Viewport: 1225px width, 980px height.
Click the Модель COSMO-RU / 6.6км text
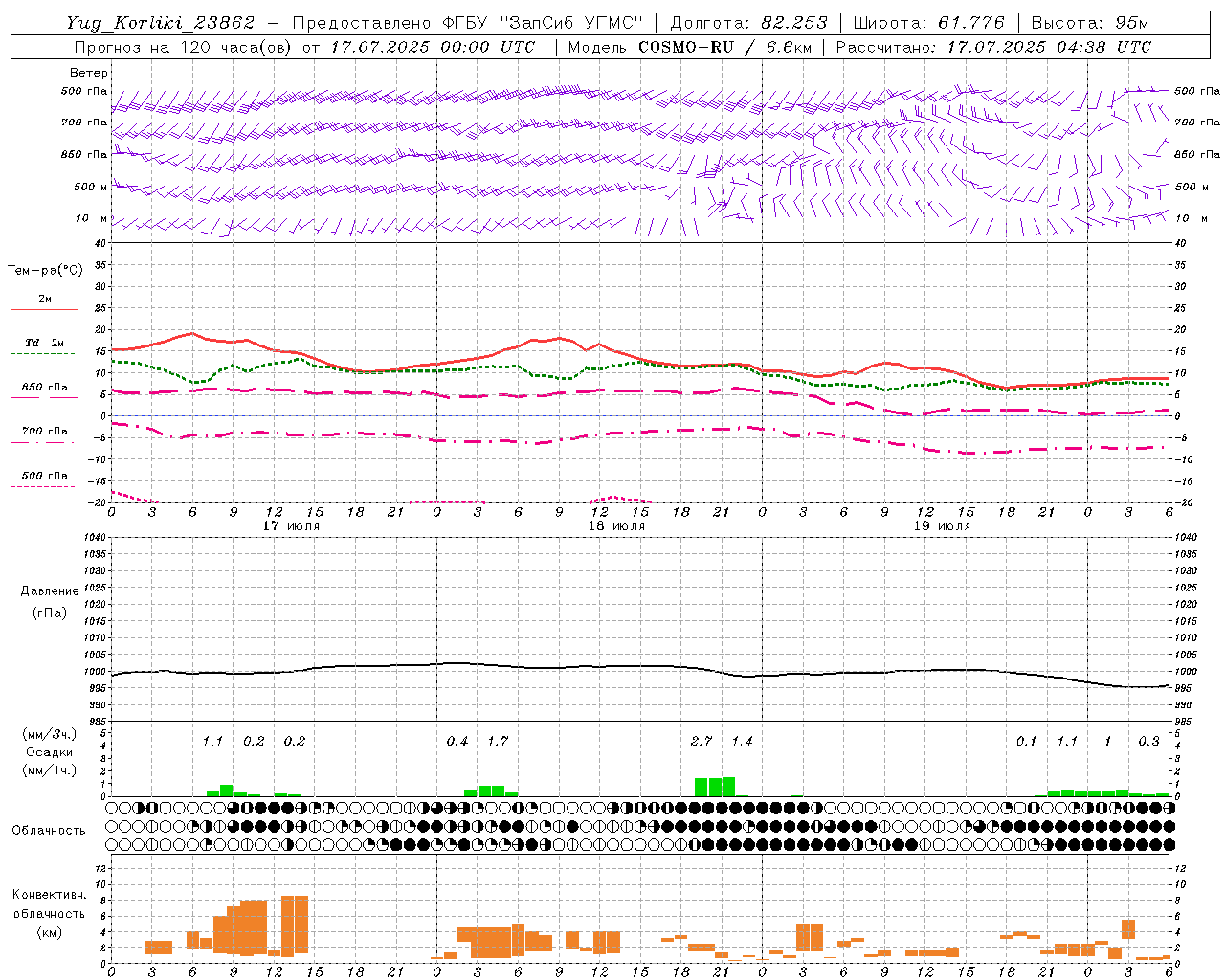[691, 47]
